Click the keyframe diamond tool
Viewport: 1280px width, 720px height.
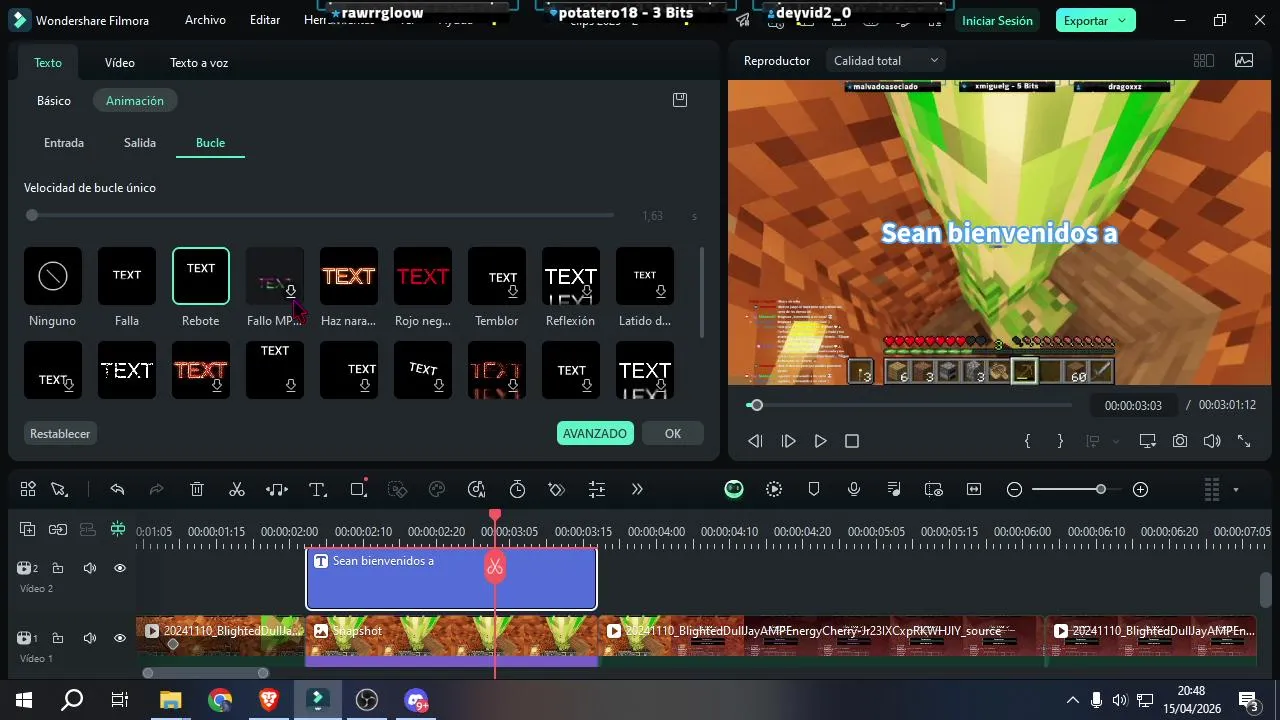[557, 489]
